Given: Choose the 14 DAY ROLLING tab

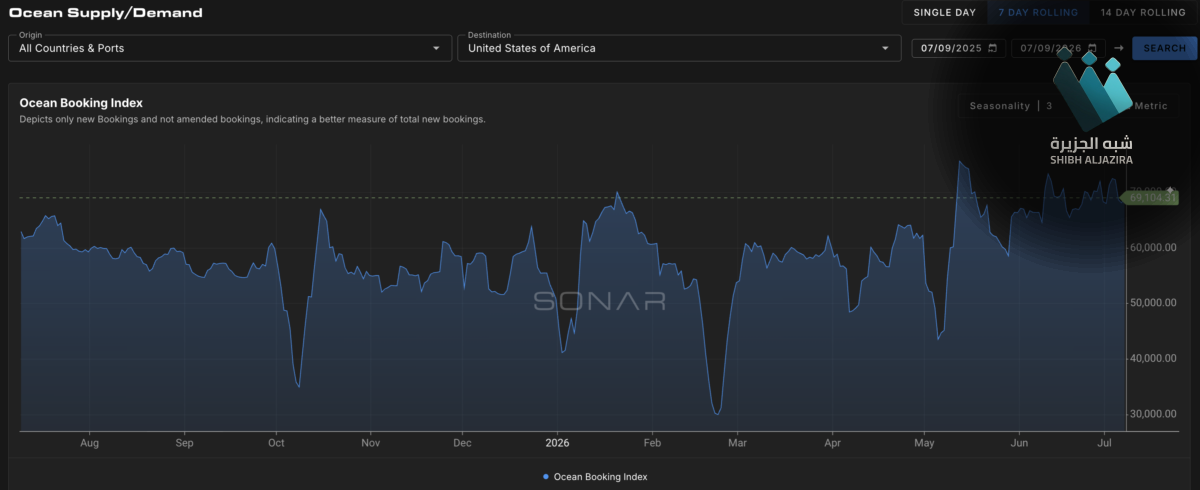Looking at the screenshot, I should [x=1142, y=12].
